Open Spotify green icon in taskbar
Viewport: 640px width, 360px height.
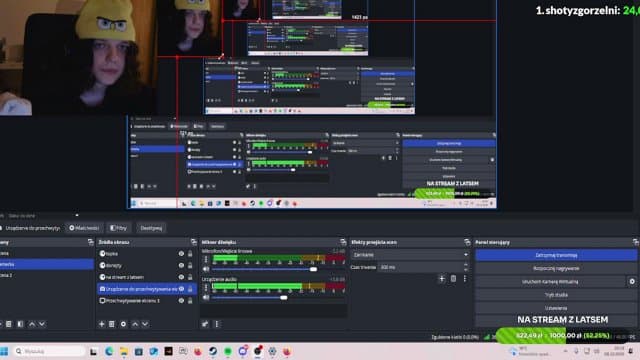click(228, 351)
